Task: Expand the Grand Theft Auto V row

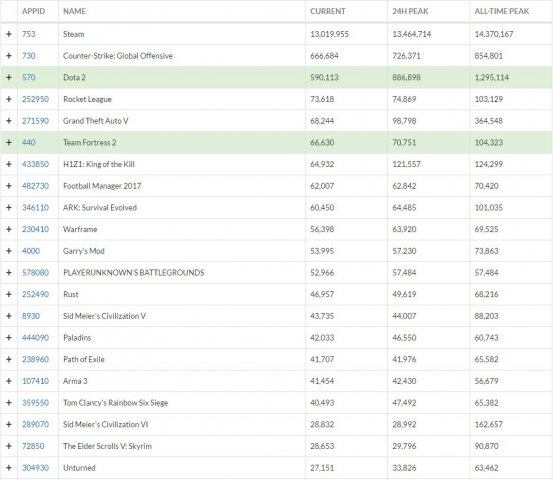Action: point(9,121)
